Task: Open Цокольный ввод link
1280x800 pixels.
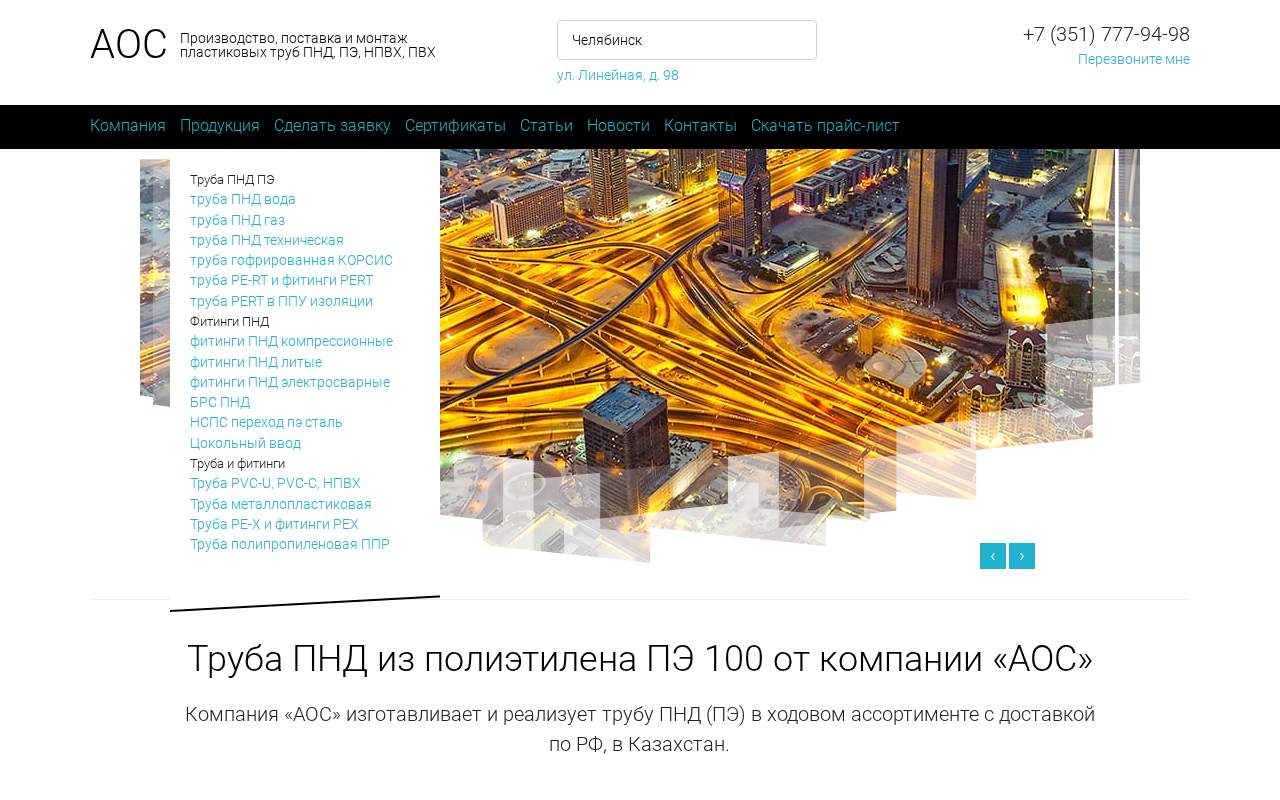Action: coord(245,443)
